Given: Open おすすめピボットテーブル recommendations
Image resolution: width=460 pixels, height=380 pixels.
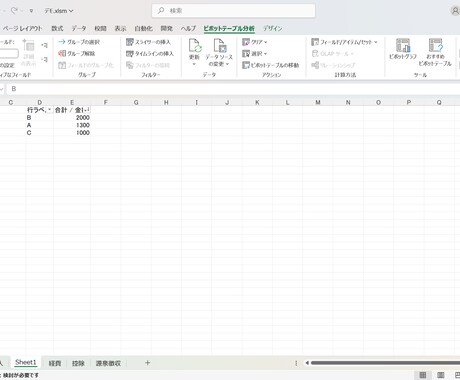Looking at the screenshot, I should [x=435, y=52].
